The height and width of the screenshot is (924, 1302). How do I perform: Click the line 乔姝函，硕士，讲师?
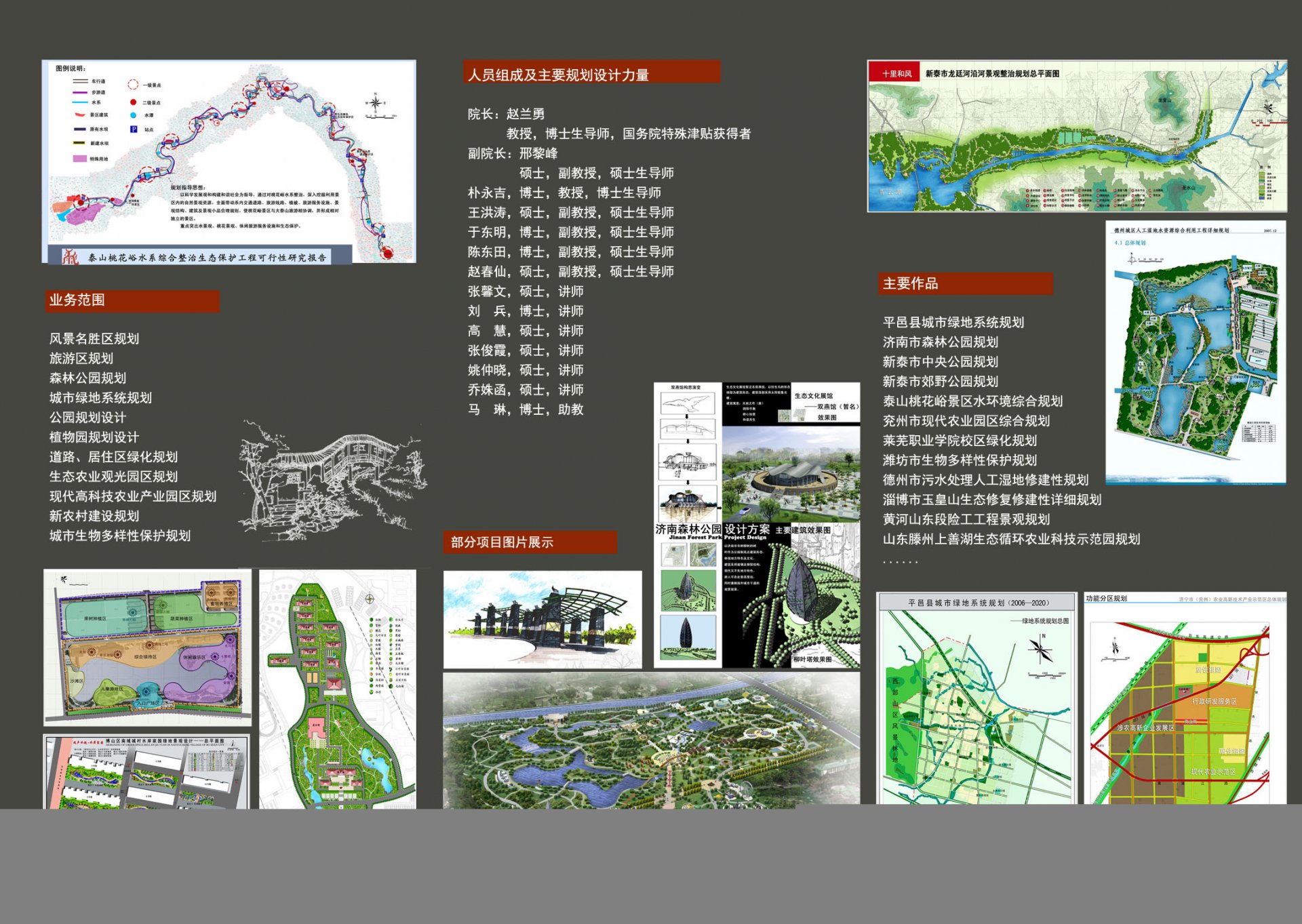coord(526,389)
